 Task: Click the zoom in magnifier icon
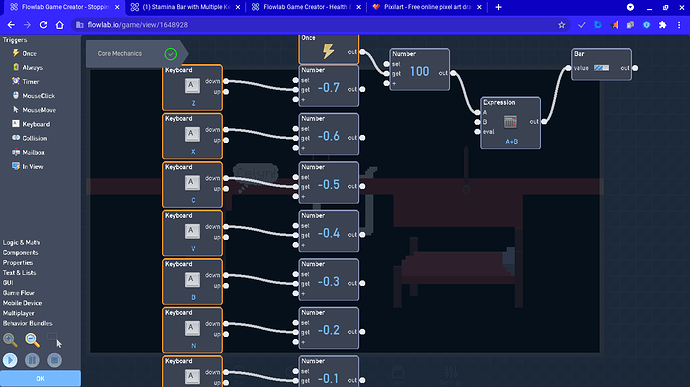coord(10,340)
